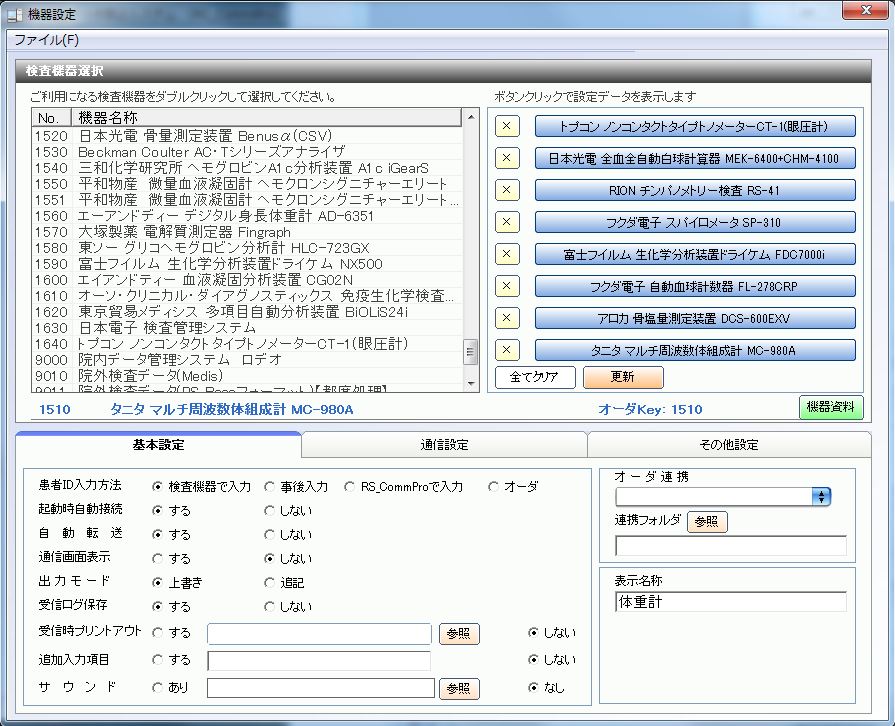Screen dimensions: 895x726
Task: Click X button beside 日本光電 MEK-6400+CHM-4100
Action: point(507,158)
